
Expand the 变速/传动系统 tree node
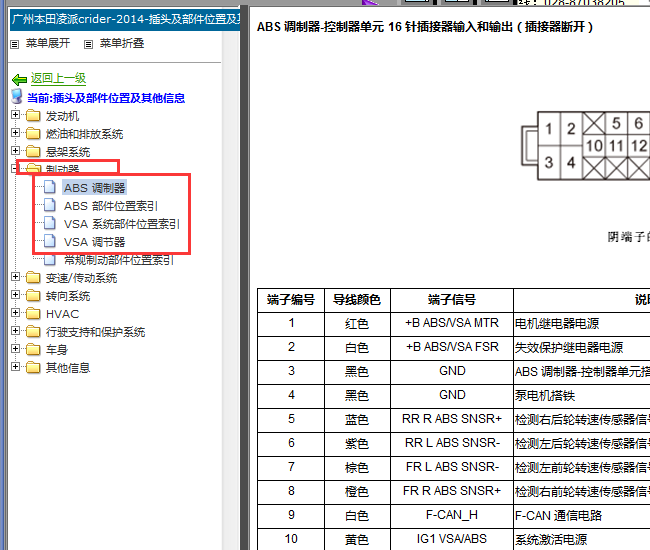point(15,277)
